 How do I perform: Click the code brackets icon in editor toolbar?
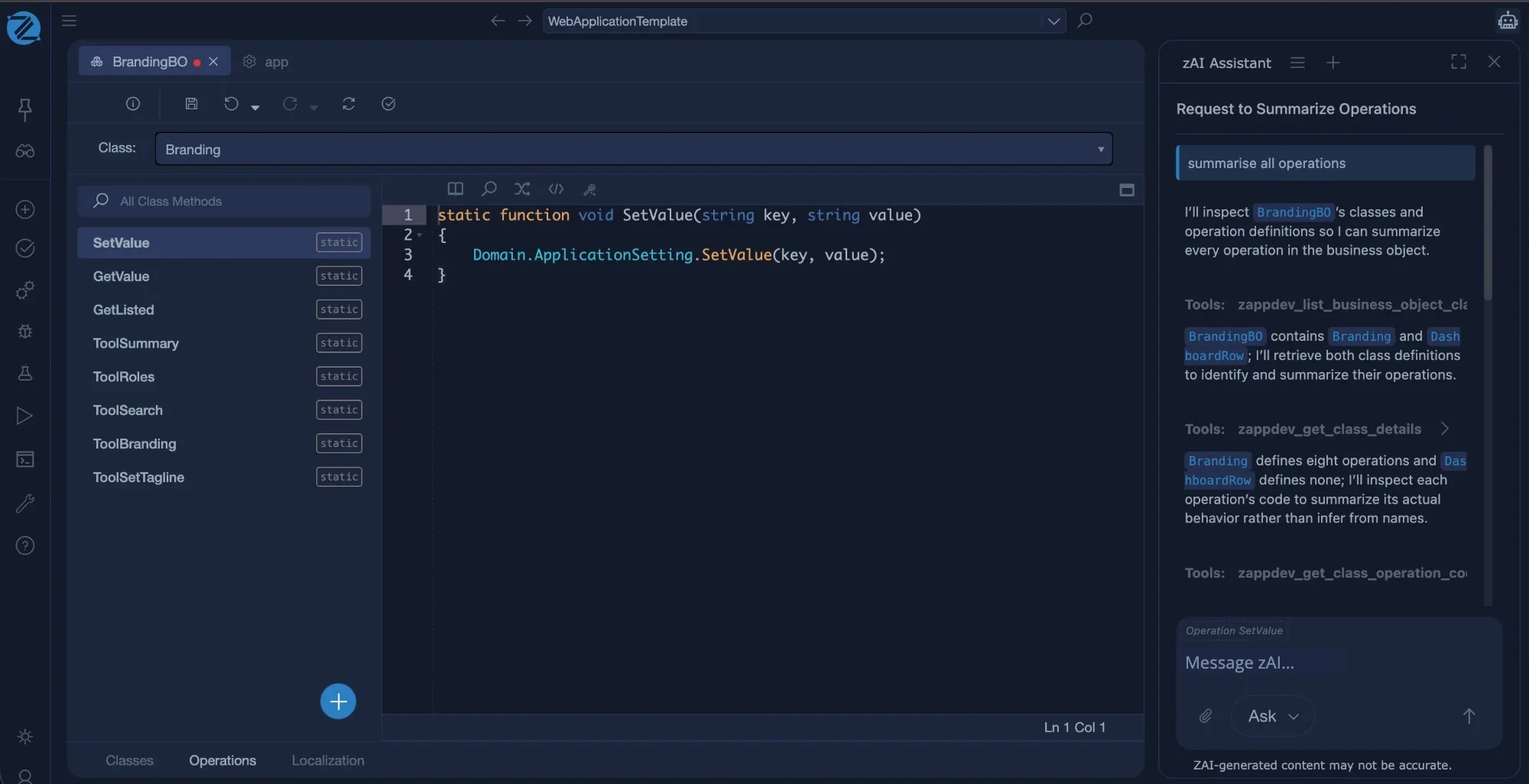[x=556, y=189]
